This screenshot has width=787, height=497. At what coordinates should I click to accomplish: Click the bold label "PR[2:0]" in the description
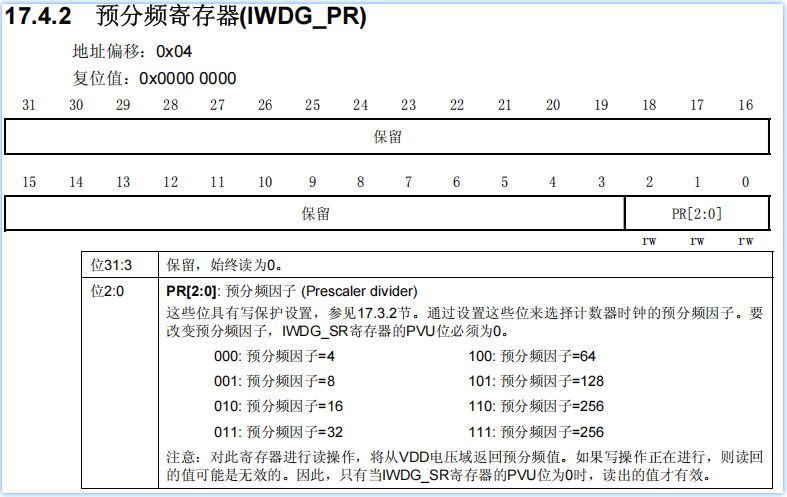[191, 291]
